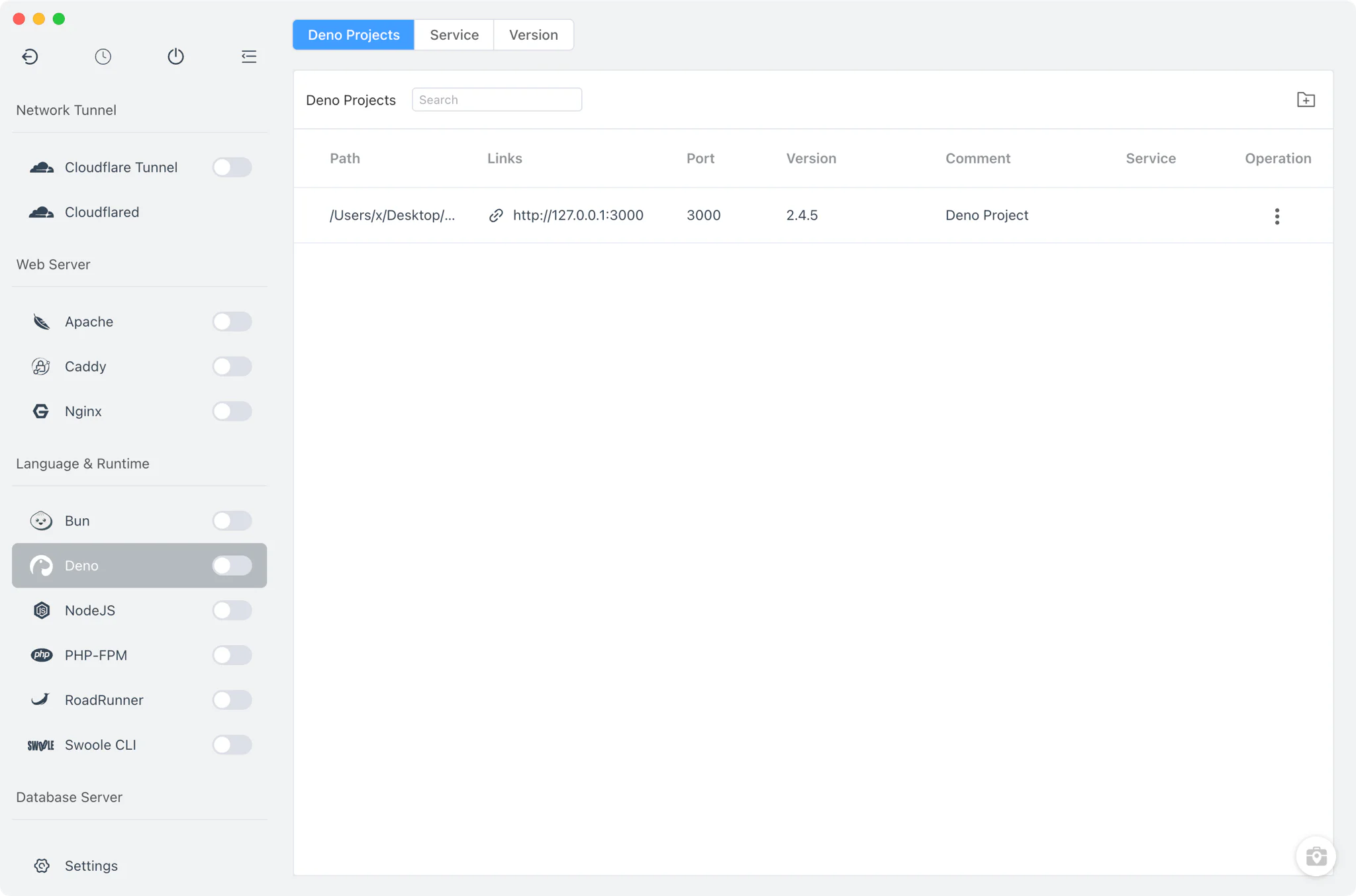This screenshot has height=896, width=1356.
Task: Click the back arrow icon in sidebar toolbar
Action: click(x=30, y=57)
